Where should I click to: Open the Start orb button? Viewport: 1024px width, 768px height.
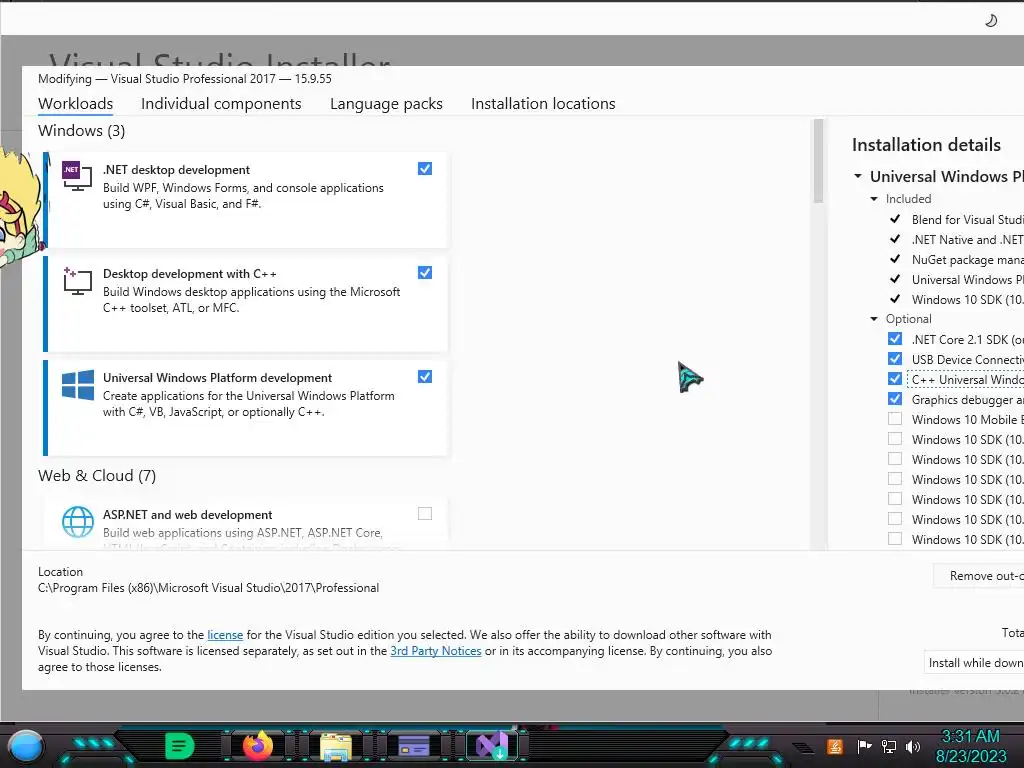pyautogui.click(x=25, y=746)
